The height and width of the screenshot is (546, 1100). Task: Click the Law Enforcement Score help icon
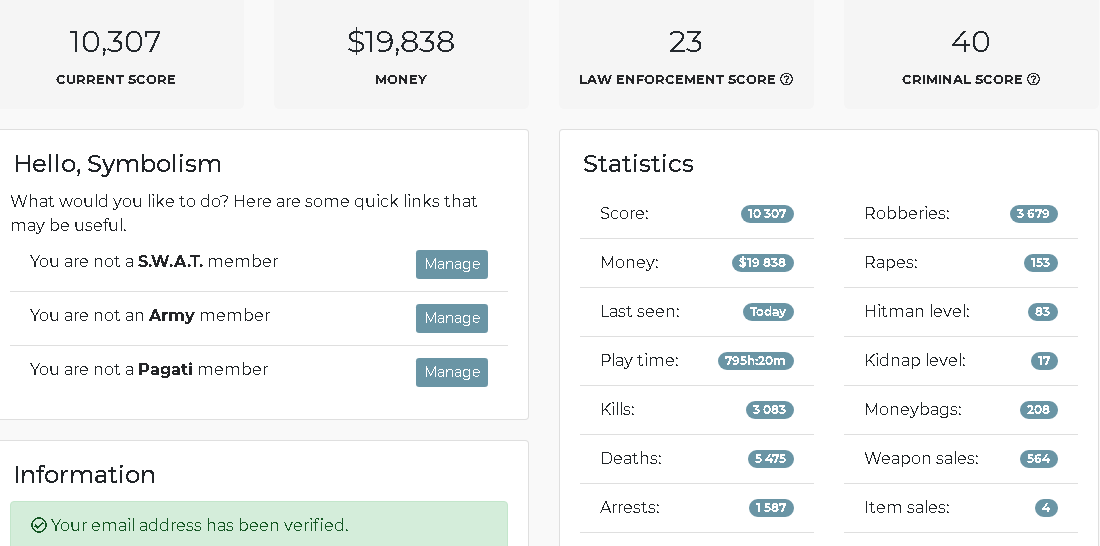tap(786, 79)
